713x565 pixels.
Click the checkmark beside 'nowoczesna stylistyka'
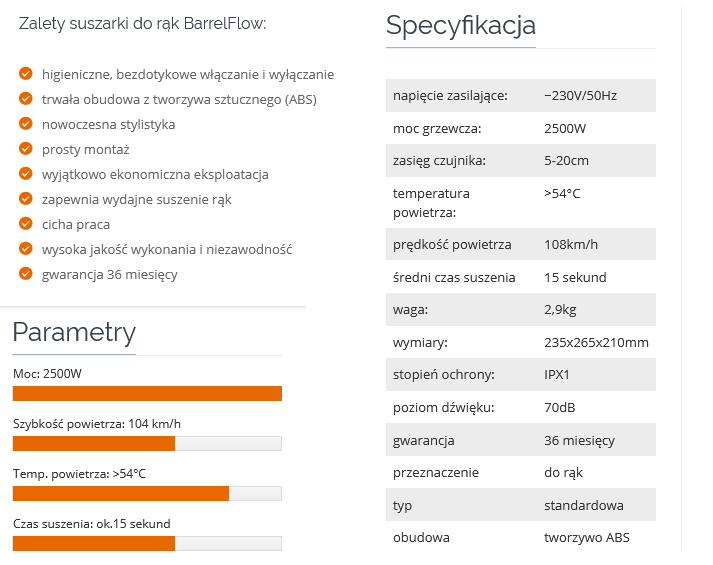click(x=26, y=124)
